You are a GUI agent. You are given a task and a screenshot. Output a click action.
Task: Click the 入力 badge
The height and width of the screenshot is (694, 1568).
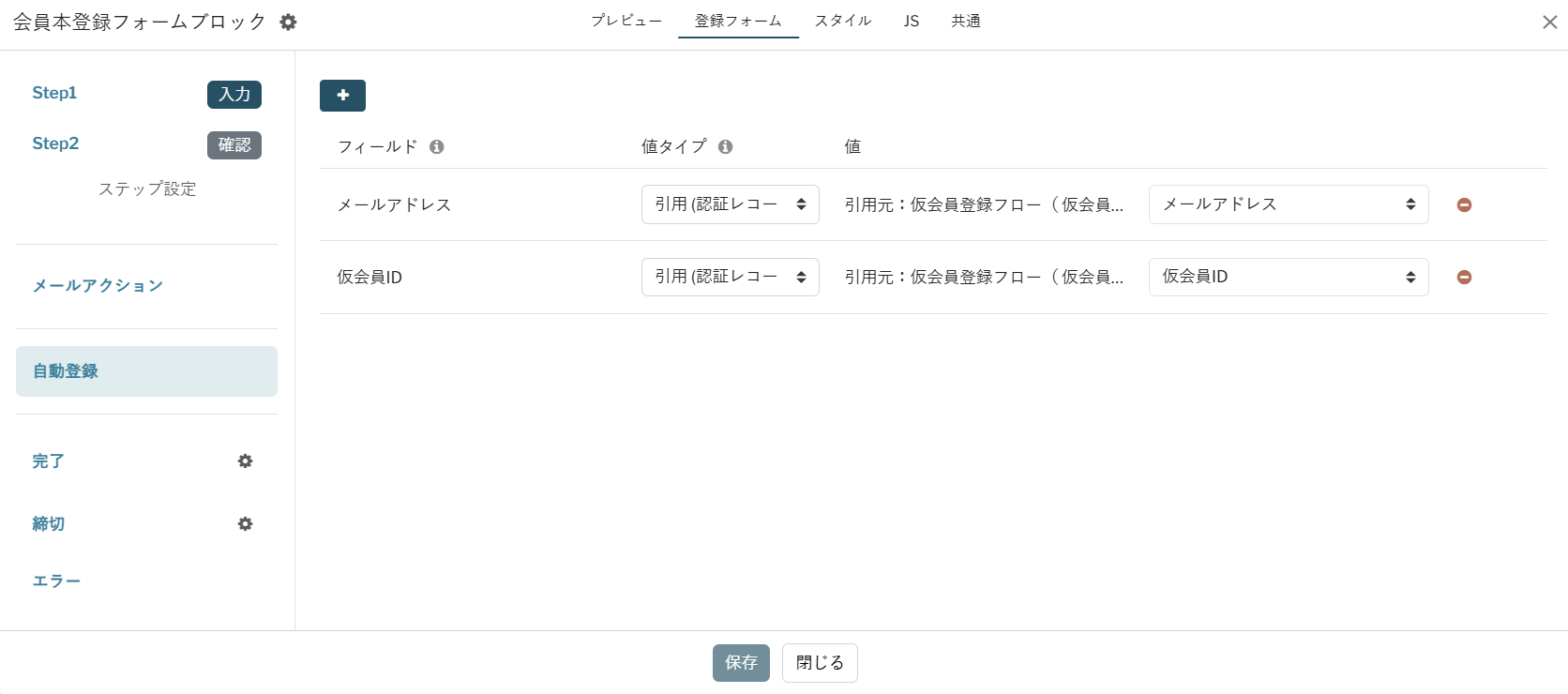coord(234,95)
